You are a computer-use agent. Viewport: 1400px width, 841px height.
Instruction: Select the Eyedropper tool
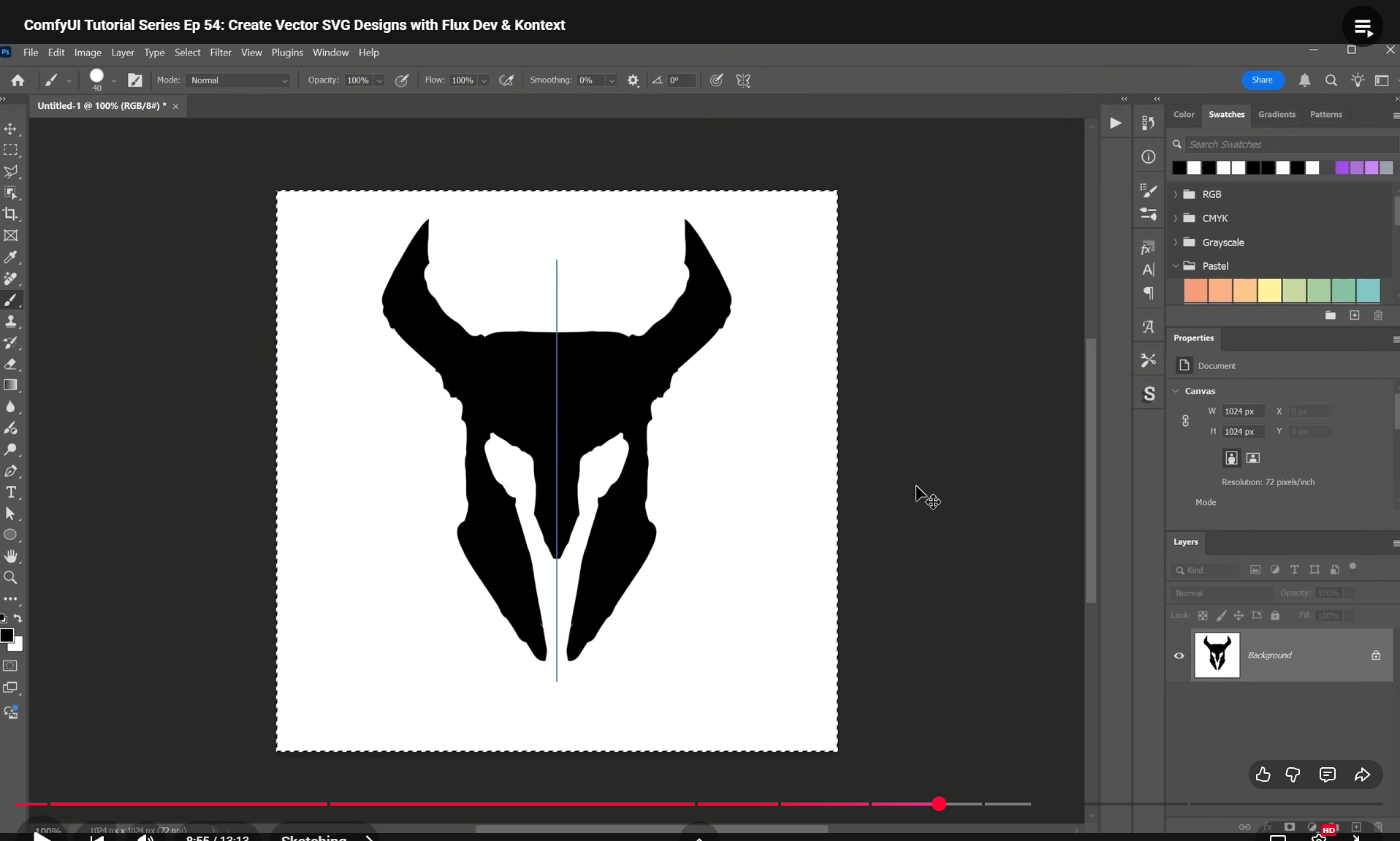11,257
